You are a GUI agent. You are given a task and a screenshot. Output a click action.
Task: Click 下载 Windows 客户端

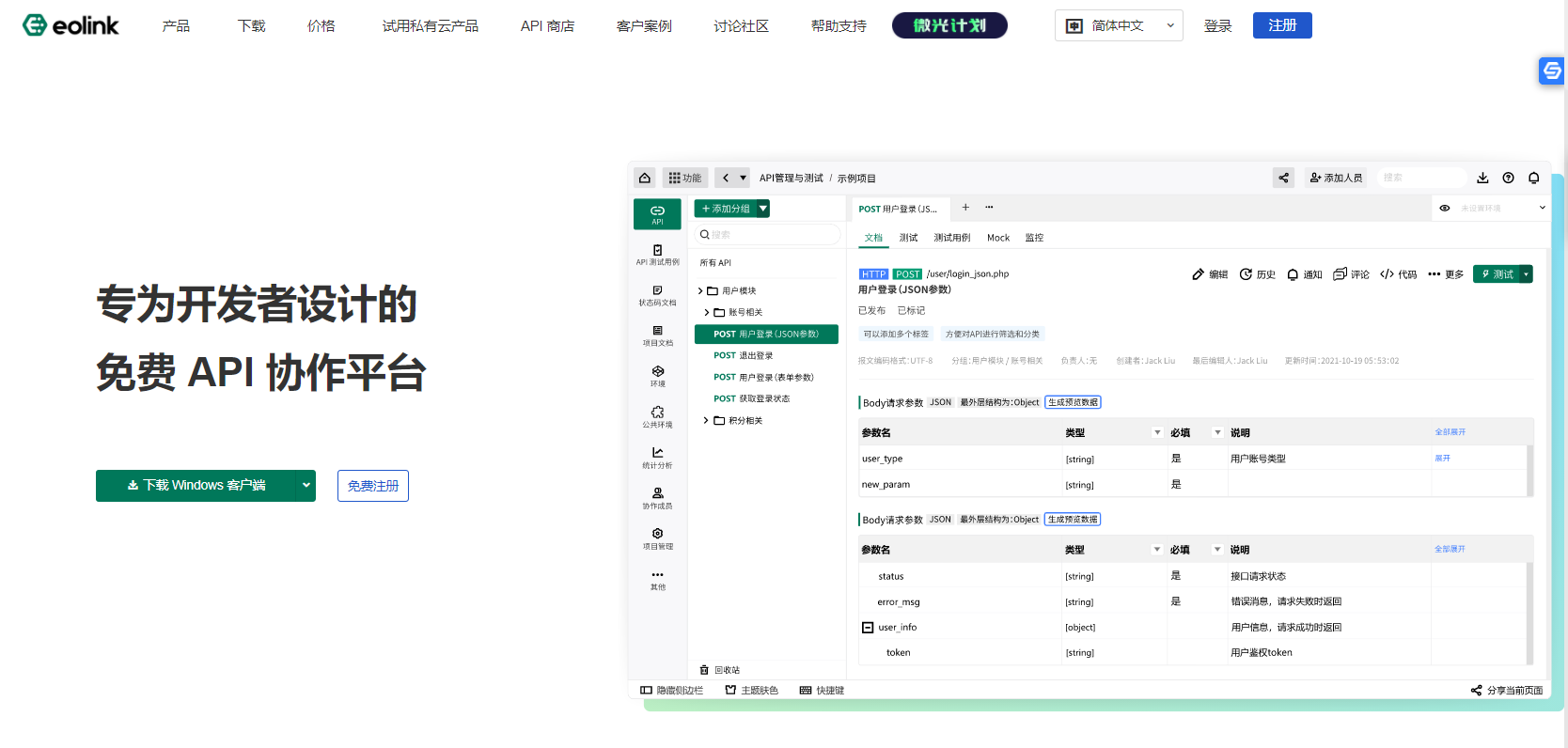tap(196, 486)
